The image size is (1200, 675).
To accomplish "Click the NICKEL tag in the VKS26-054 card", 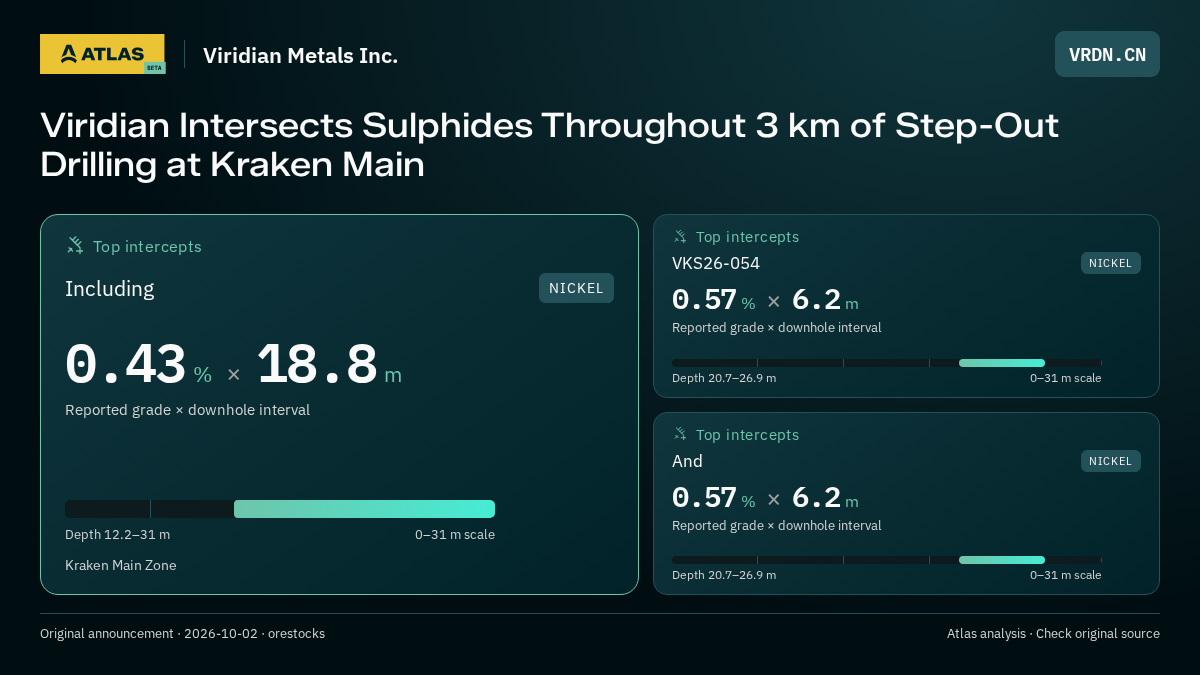I will click(x=1110, y=263).
